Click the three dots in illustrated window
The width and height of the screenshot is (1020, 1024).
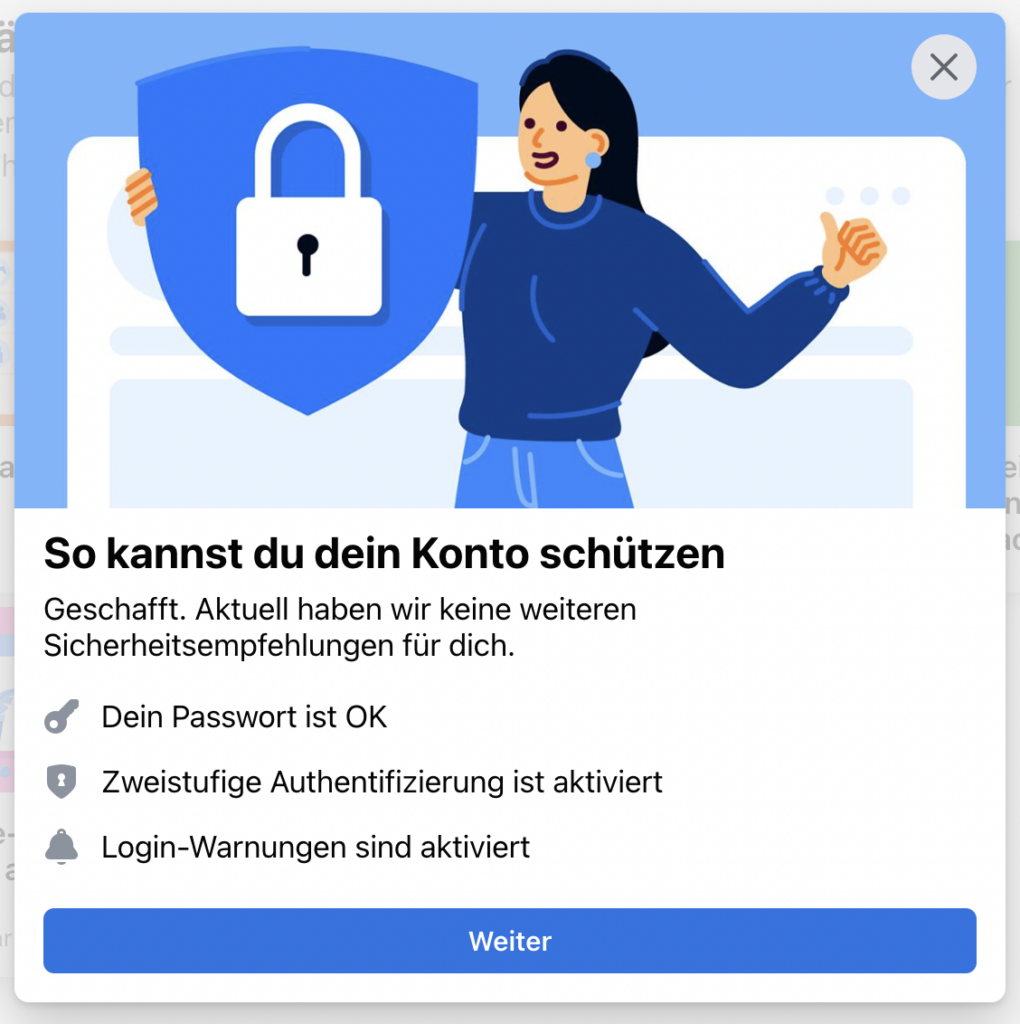point(868,195)
